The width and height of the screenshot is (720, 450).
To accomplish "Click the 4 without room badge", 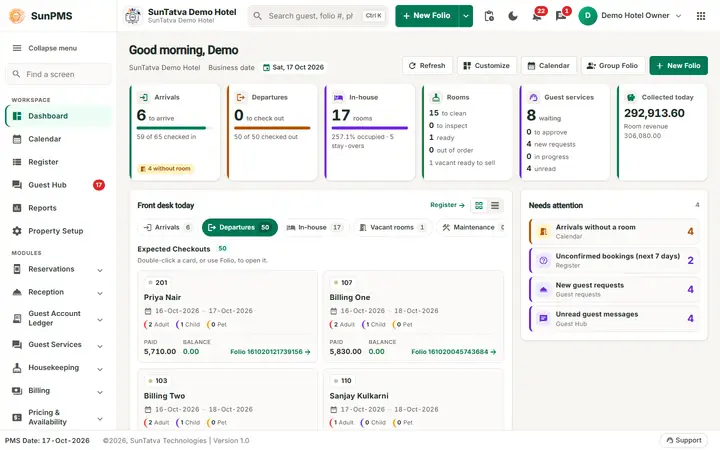I will pos(165,169).
